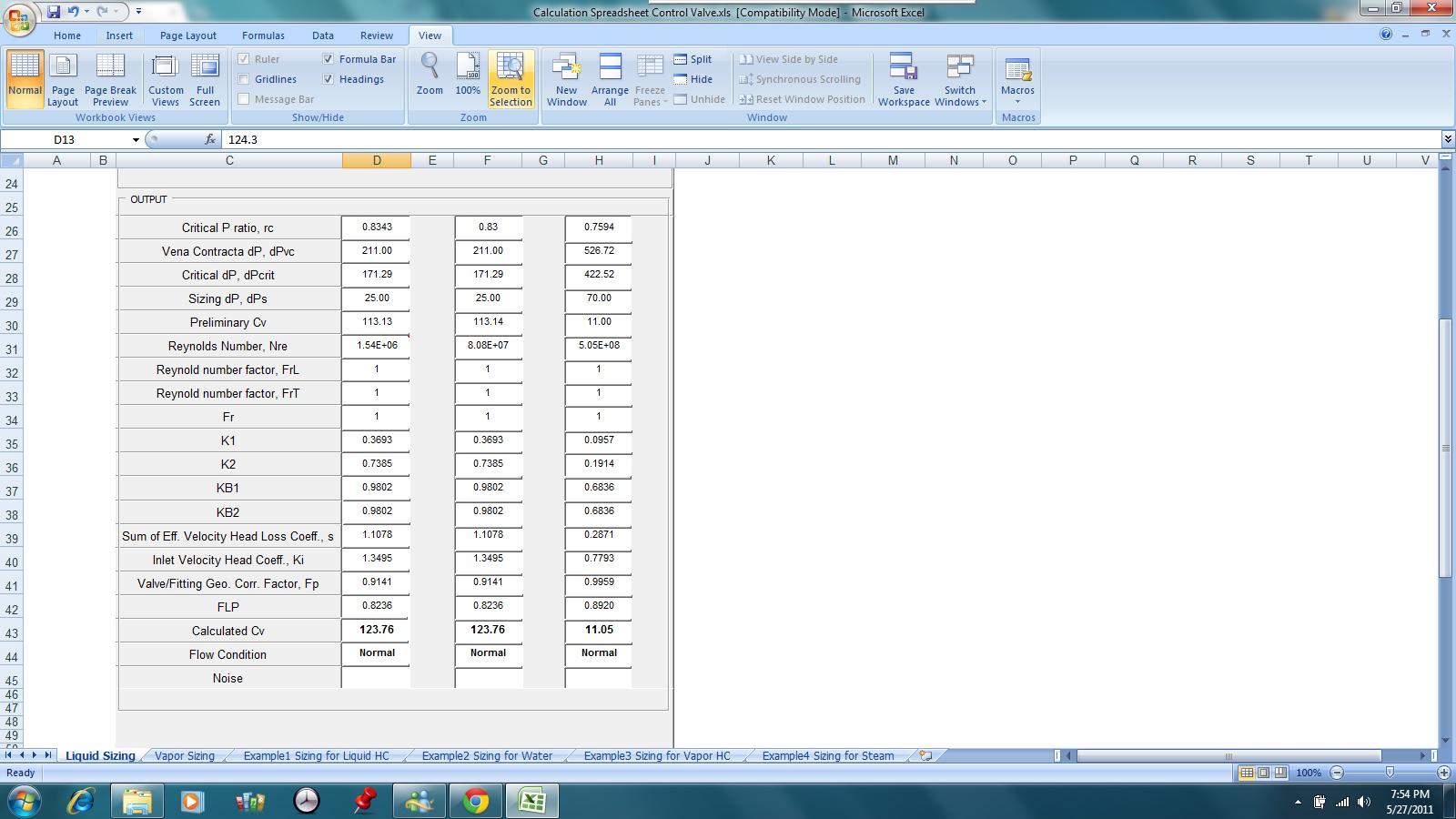Open Example4 Sizing for Steam sheet
This screenshot has height=819, width=1456.
(x=827, y=755)
